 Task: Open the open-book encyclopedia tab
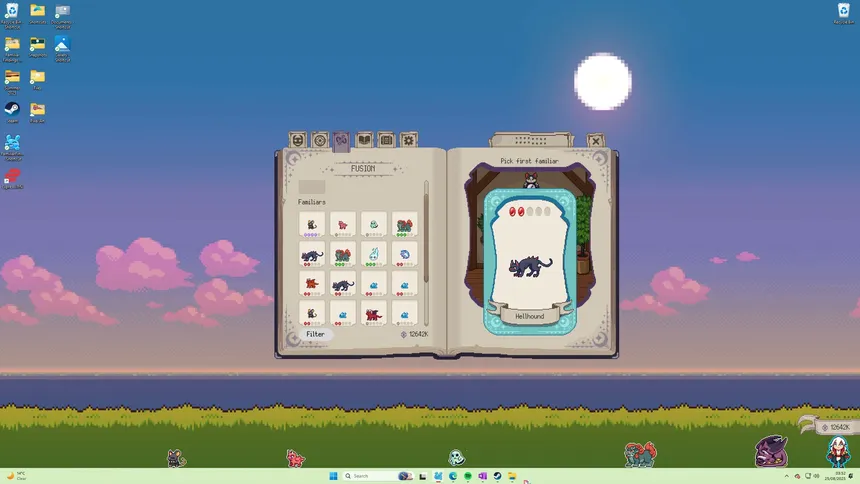coord(364,140)
